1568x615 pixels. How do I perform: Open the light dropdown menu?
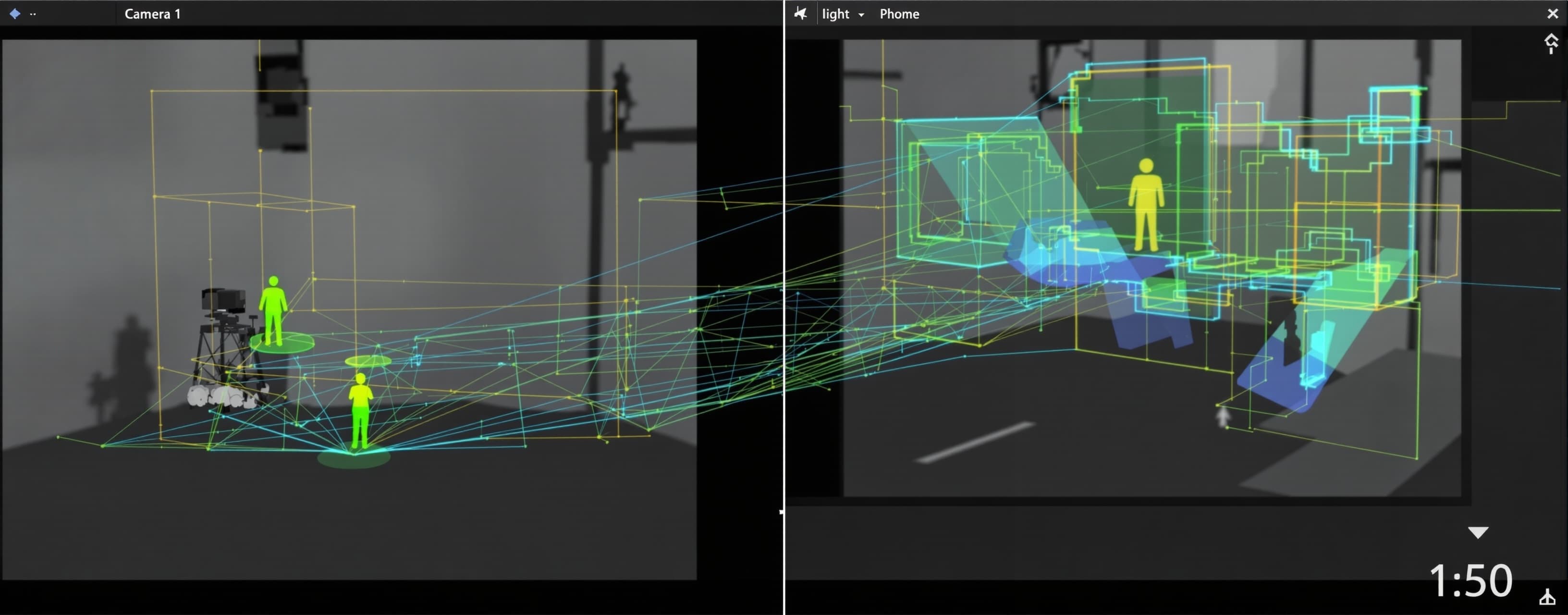pyautogui.click(x=843, y=14)
